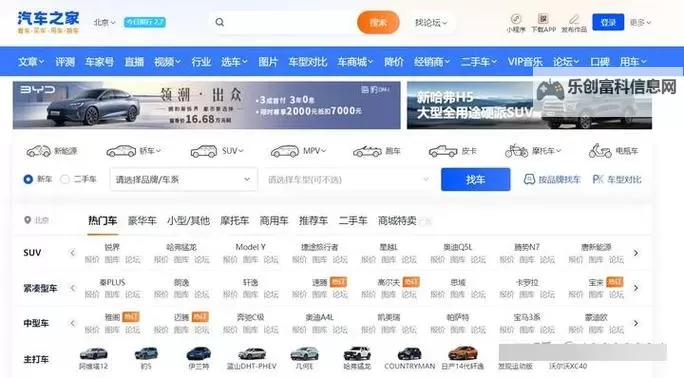Screen dimensions: 684x378
Task: Open the 小程序 mini-program icon
Action: [516, 19]
